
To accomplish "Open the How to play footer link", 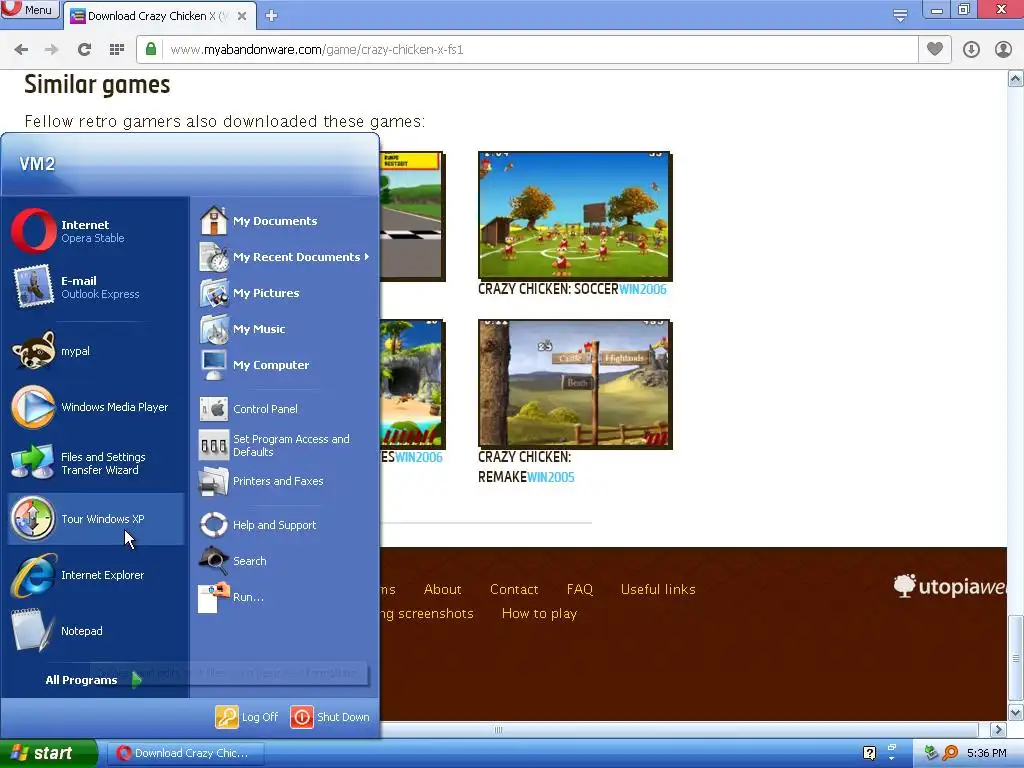I will coord(539,613).
